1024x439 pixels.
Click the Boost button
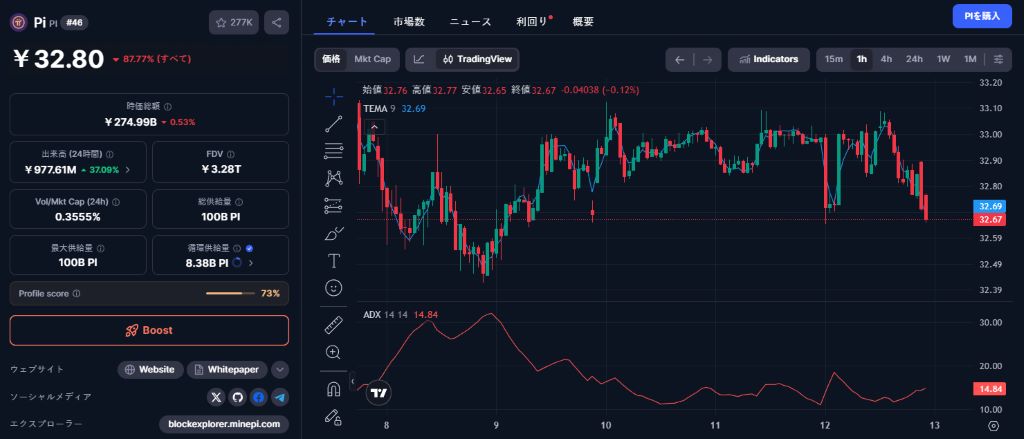149,331
